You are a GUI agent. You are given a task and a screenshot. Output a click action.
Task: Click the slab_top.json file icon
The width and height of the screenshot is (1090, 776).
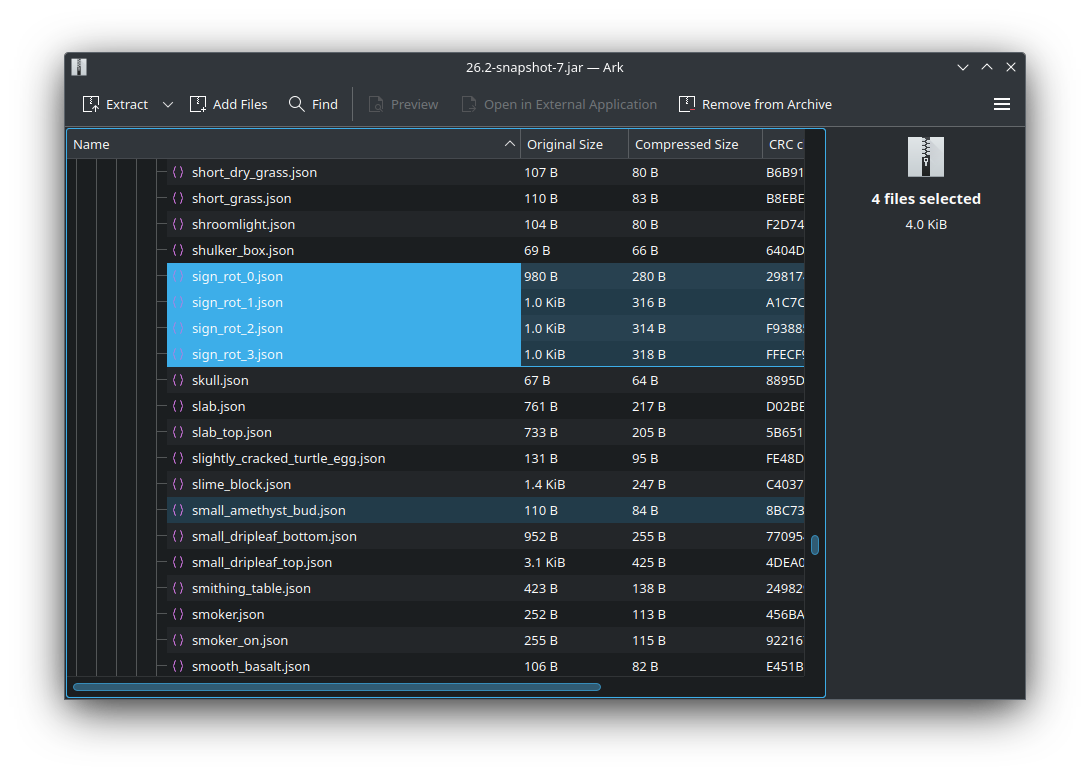pyautogui.click(x=178, y=432)
